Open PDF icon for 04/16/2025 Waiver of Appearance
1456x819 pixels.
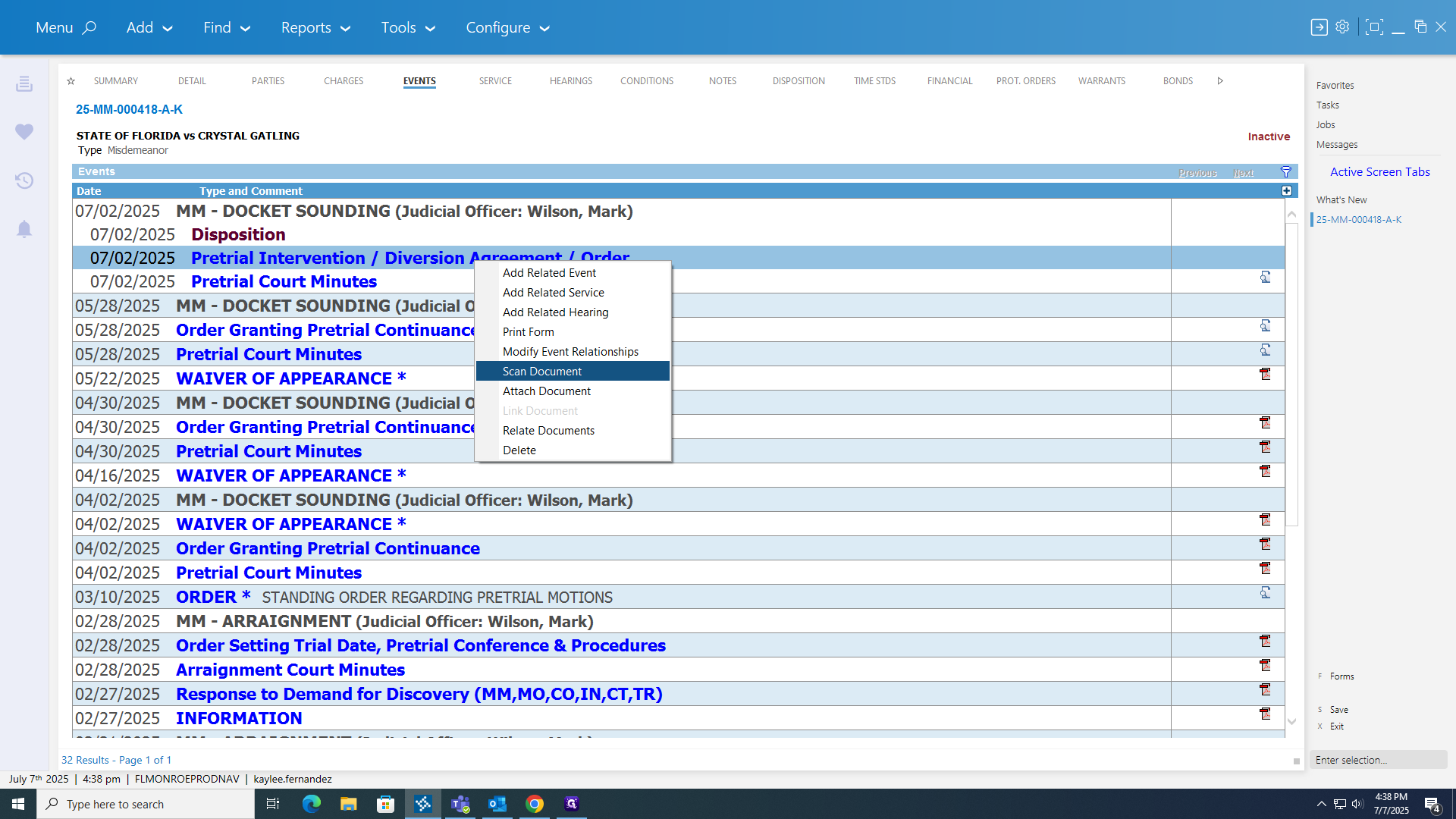[x=1265, y=472]
